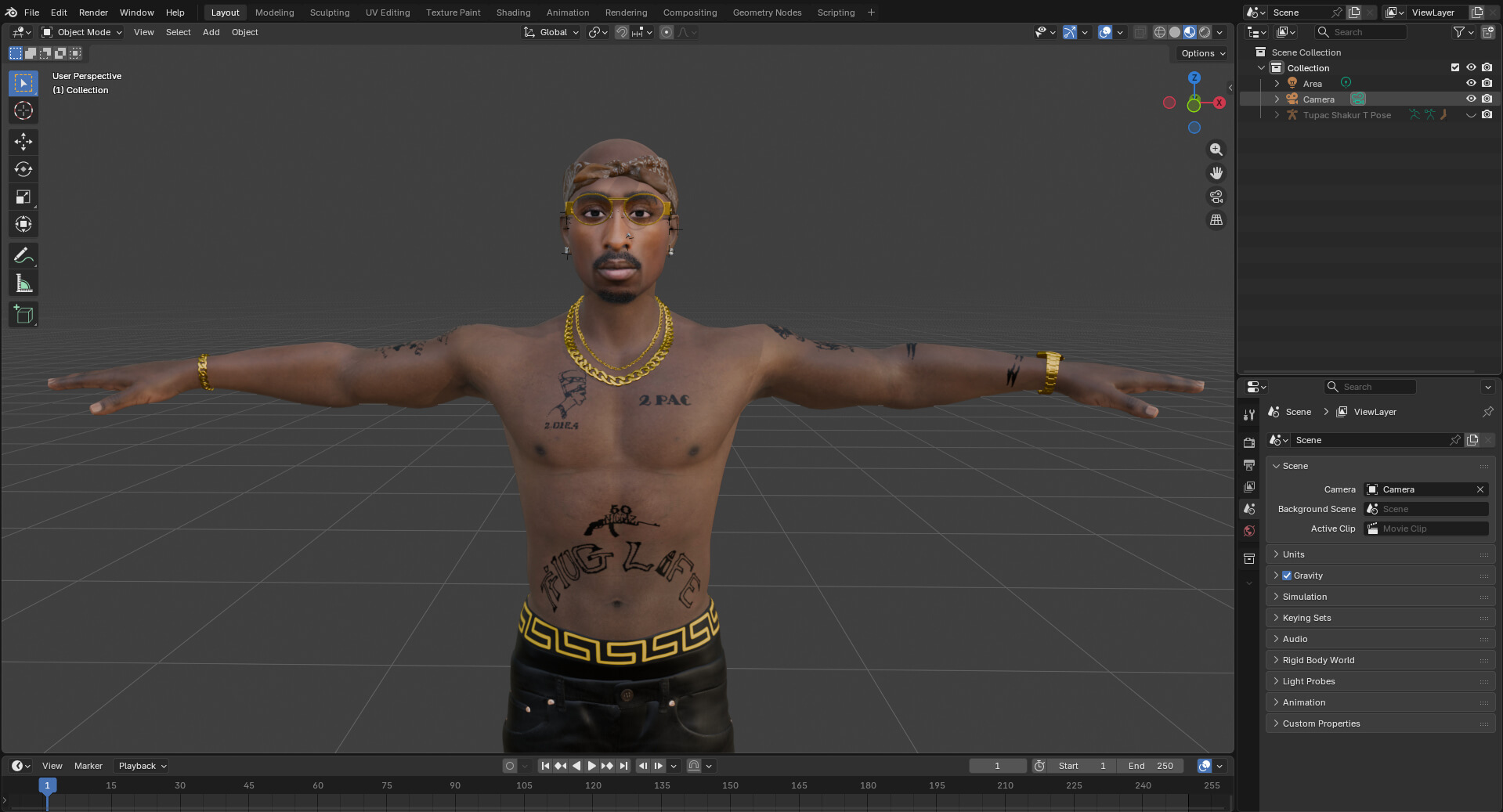Select the Measure tool

(x=23, y=283)
